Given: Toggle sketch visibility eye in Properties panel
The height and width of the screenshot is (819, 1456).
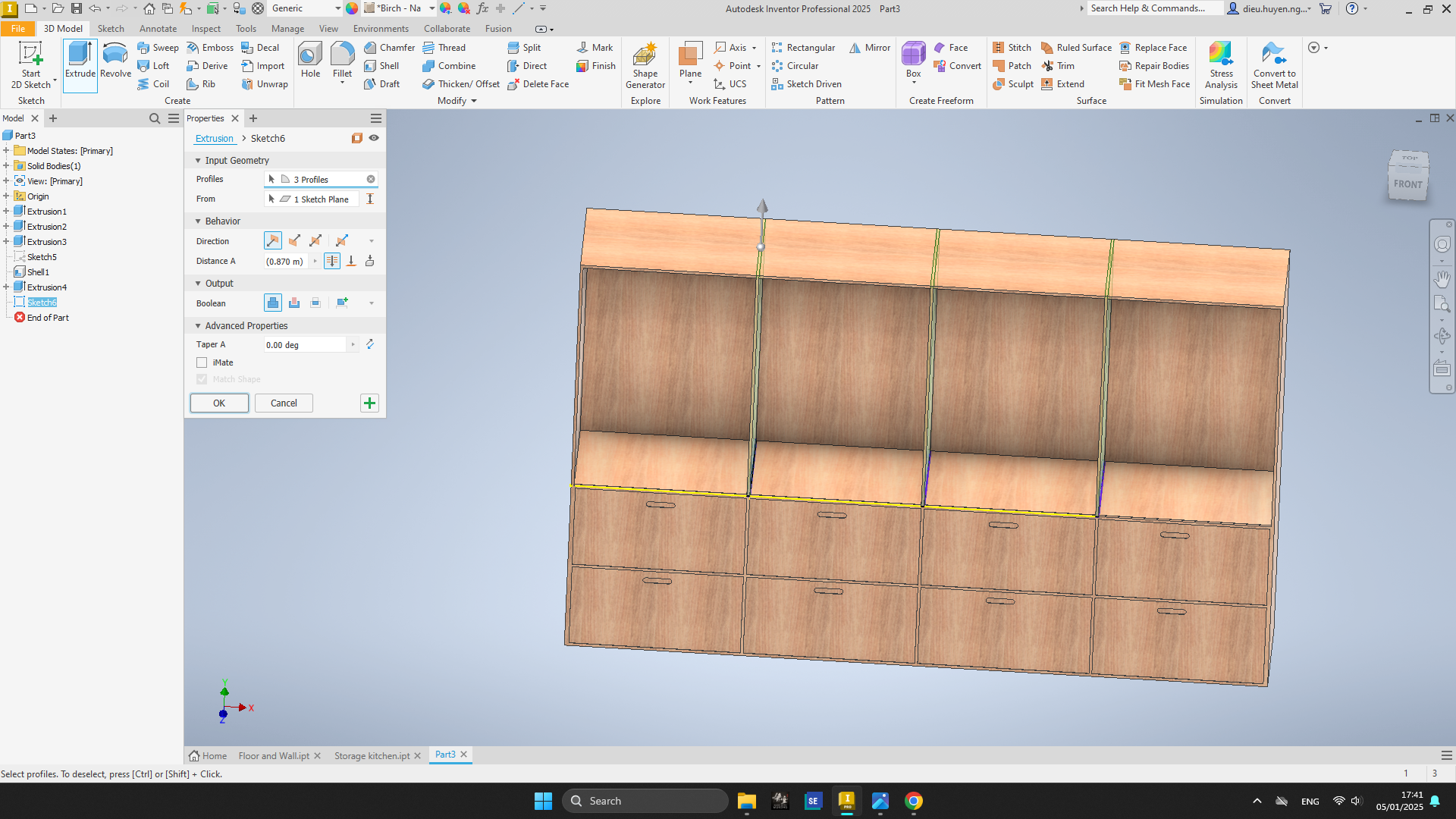Looking at the screenshot, I should pos(374,138).
